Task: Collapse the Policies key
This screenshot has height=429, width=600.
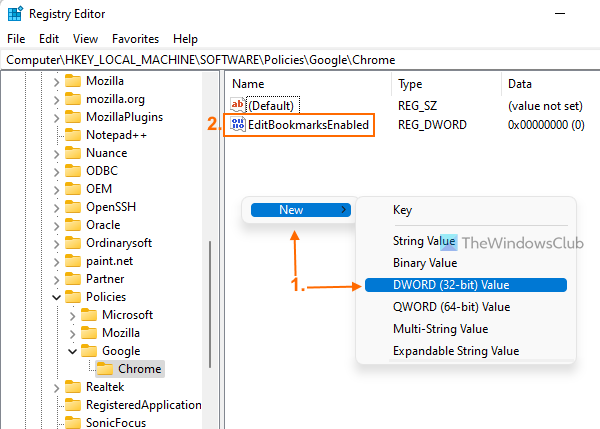Action: (x=56, y=297)
